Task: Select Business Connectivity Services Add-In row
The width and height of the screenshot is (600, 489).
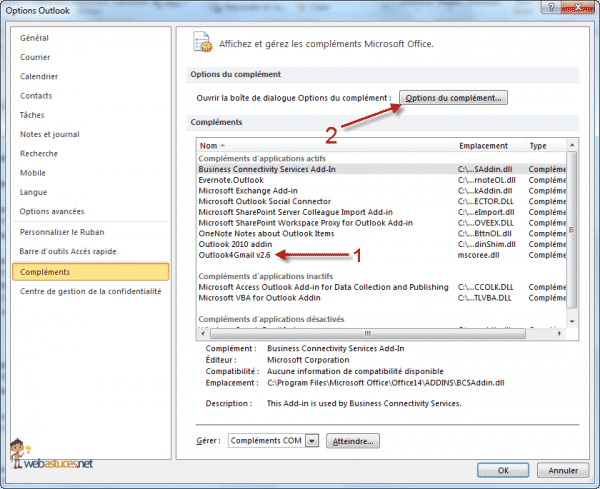Action: point(382,169)
